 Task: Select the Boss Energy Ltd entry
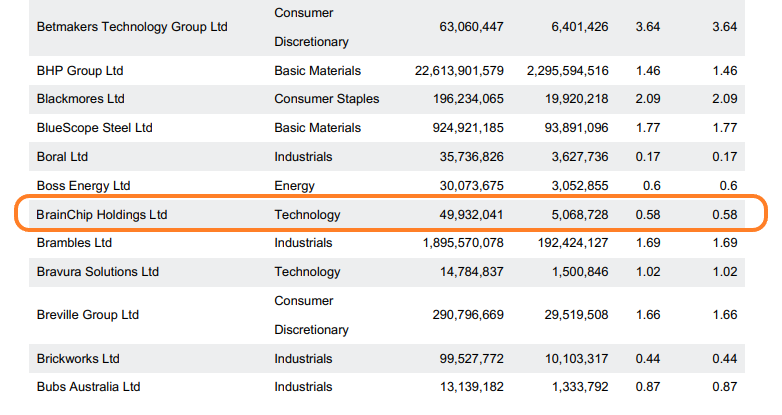pos(83,186)
